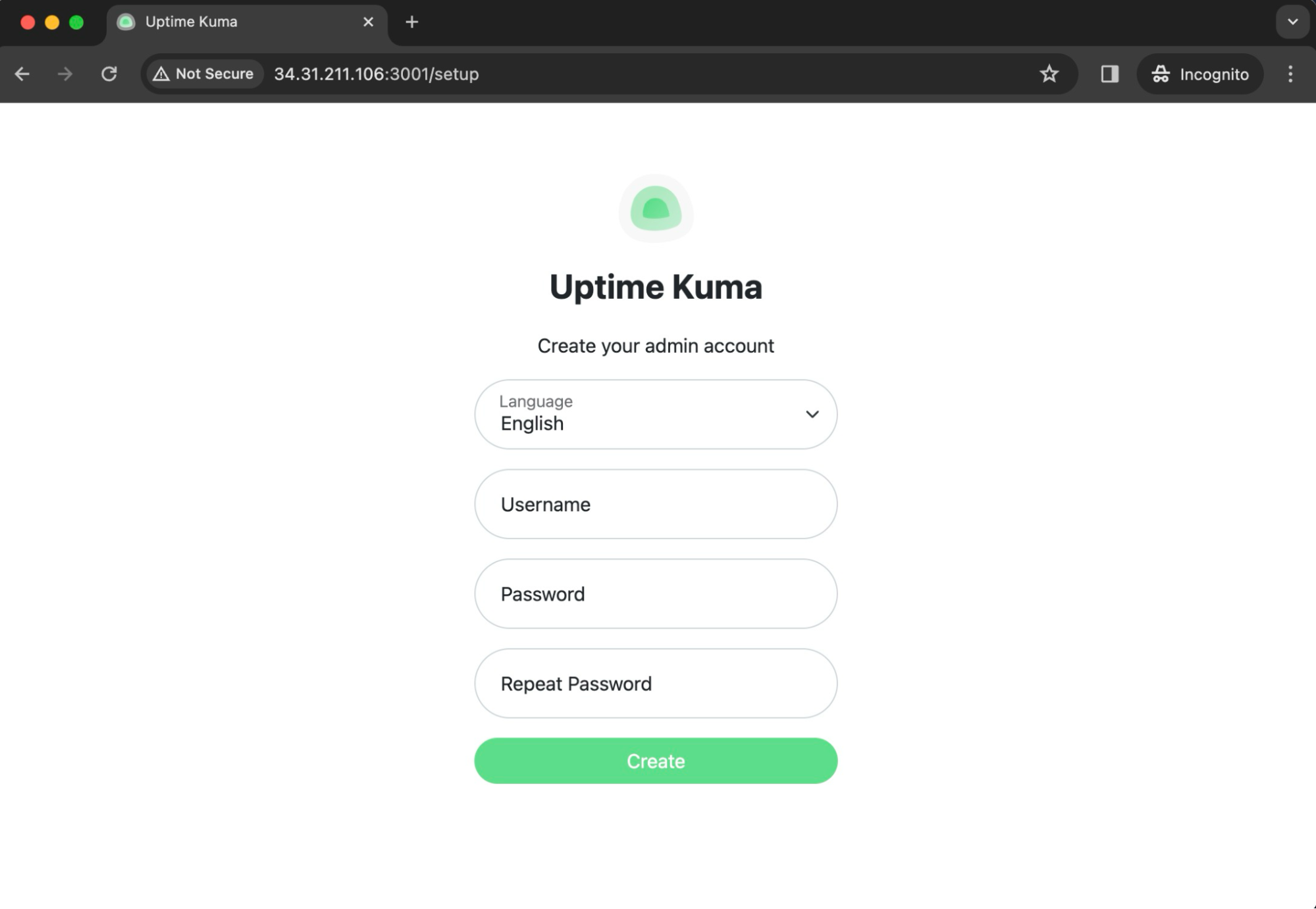Click the Create your admin account heading
Screen dimensions: 1316x909
[x=656, y=346]
